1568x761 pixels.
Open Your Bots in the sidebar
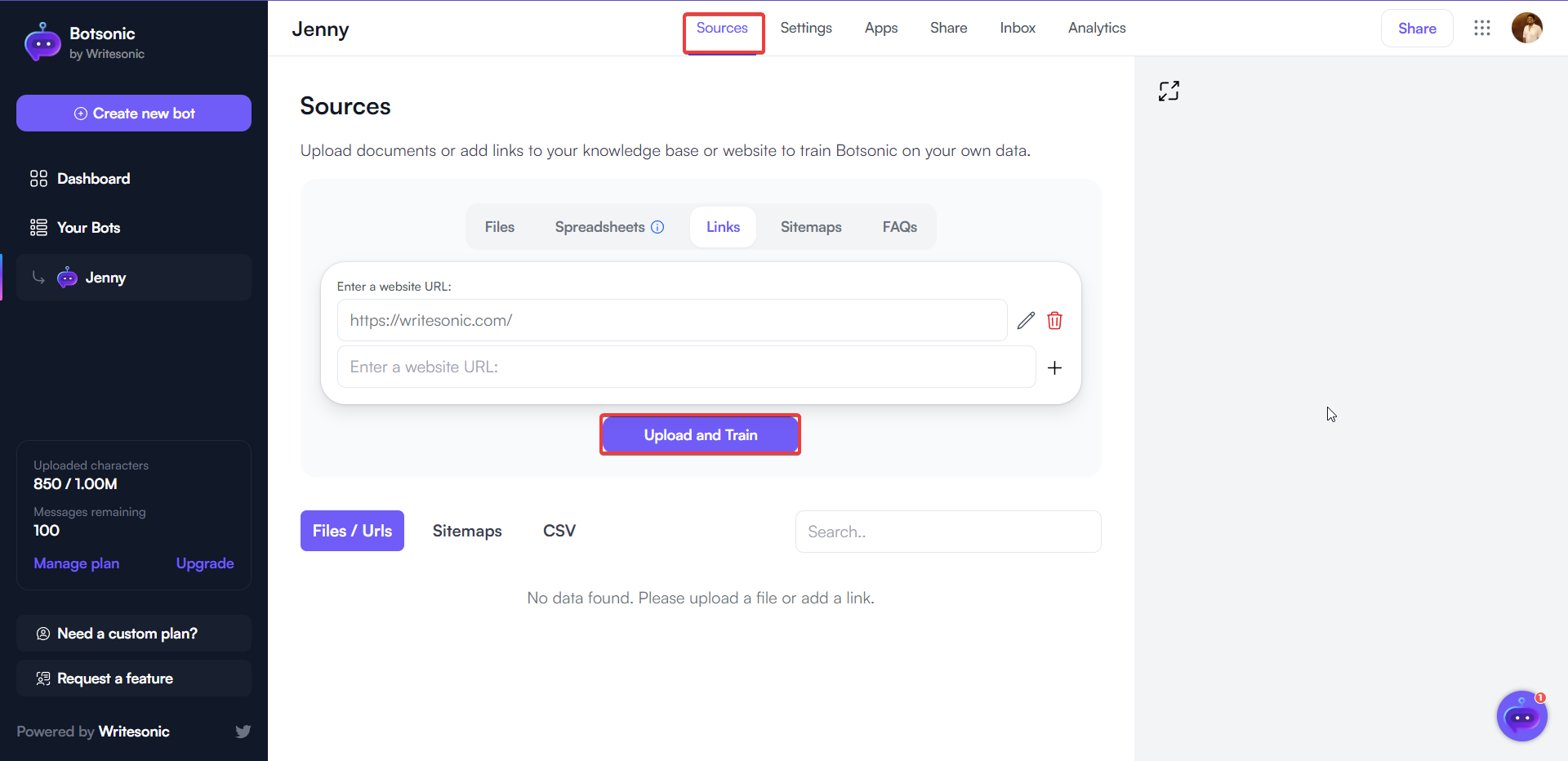point(87,227)
